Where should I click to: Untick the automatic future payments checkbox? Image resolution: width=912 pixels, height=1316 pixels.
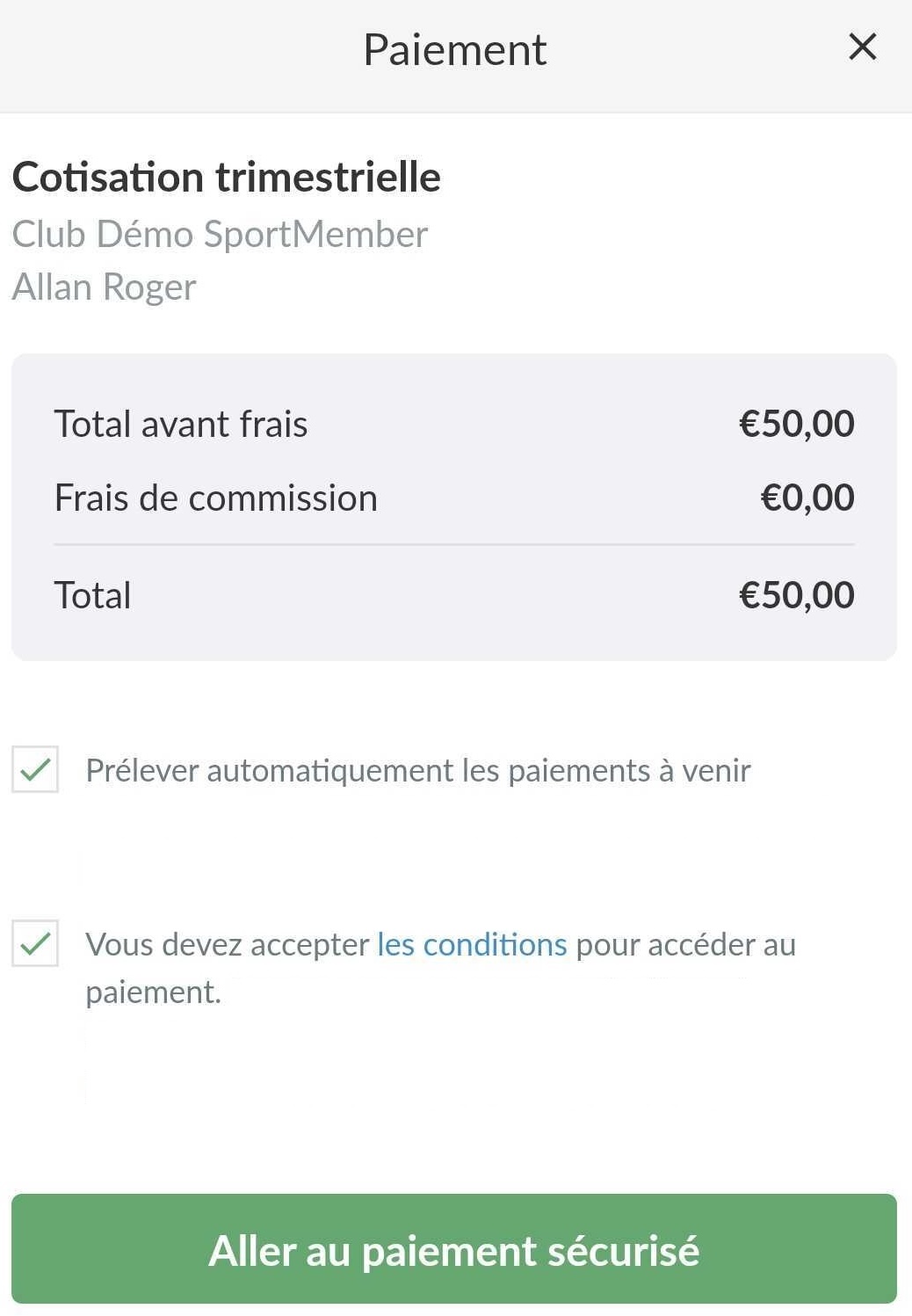point(35,769)
